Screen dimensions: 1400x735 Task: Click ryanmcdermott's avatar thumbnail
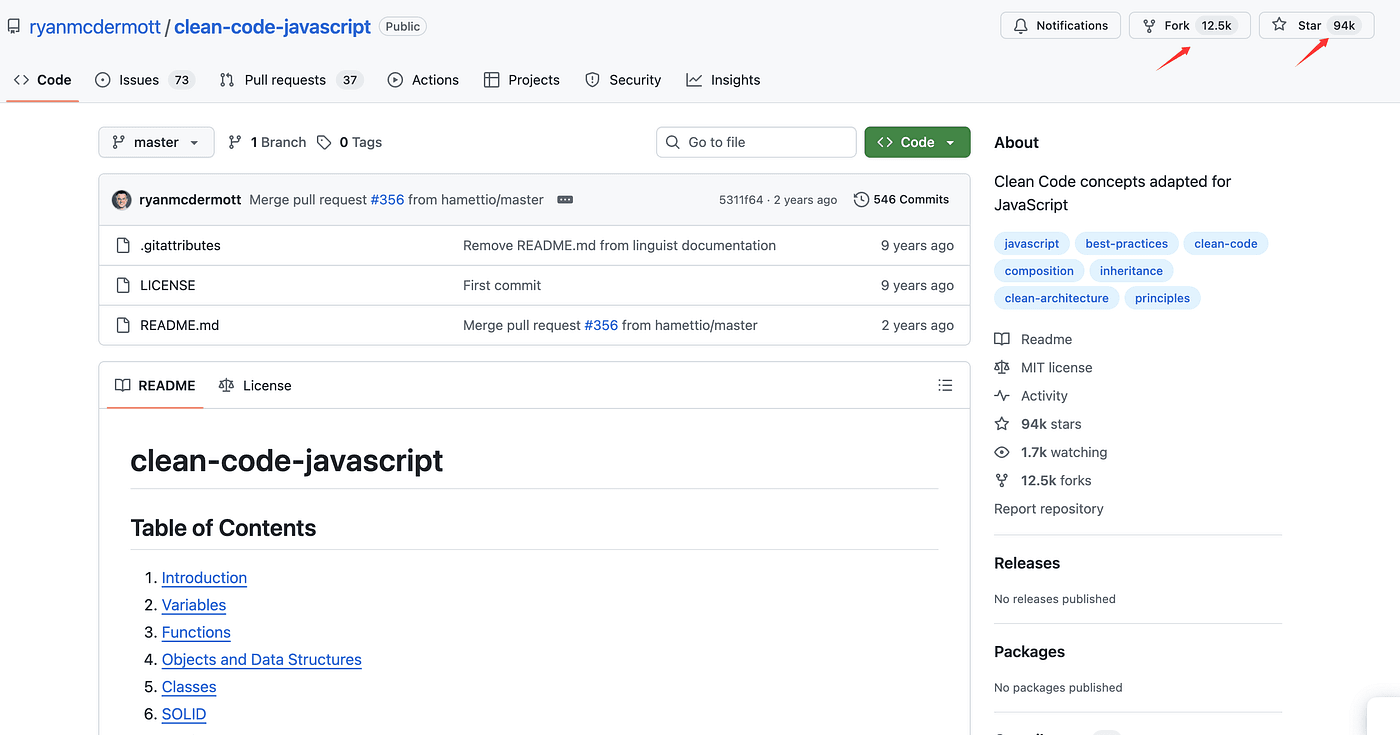[122, 200]
